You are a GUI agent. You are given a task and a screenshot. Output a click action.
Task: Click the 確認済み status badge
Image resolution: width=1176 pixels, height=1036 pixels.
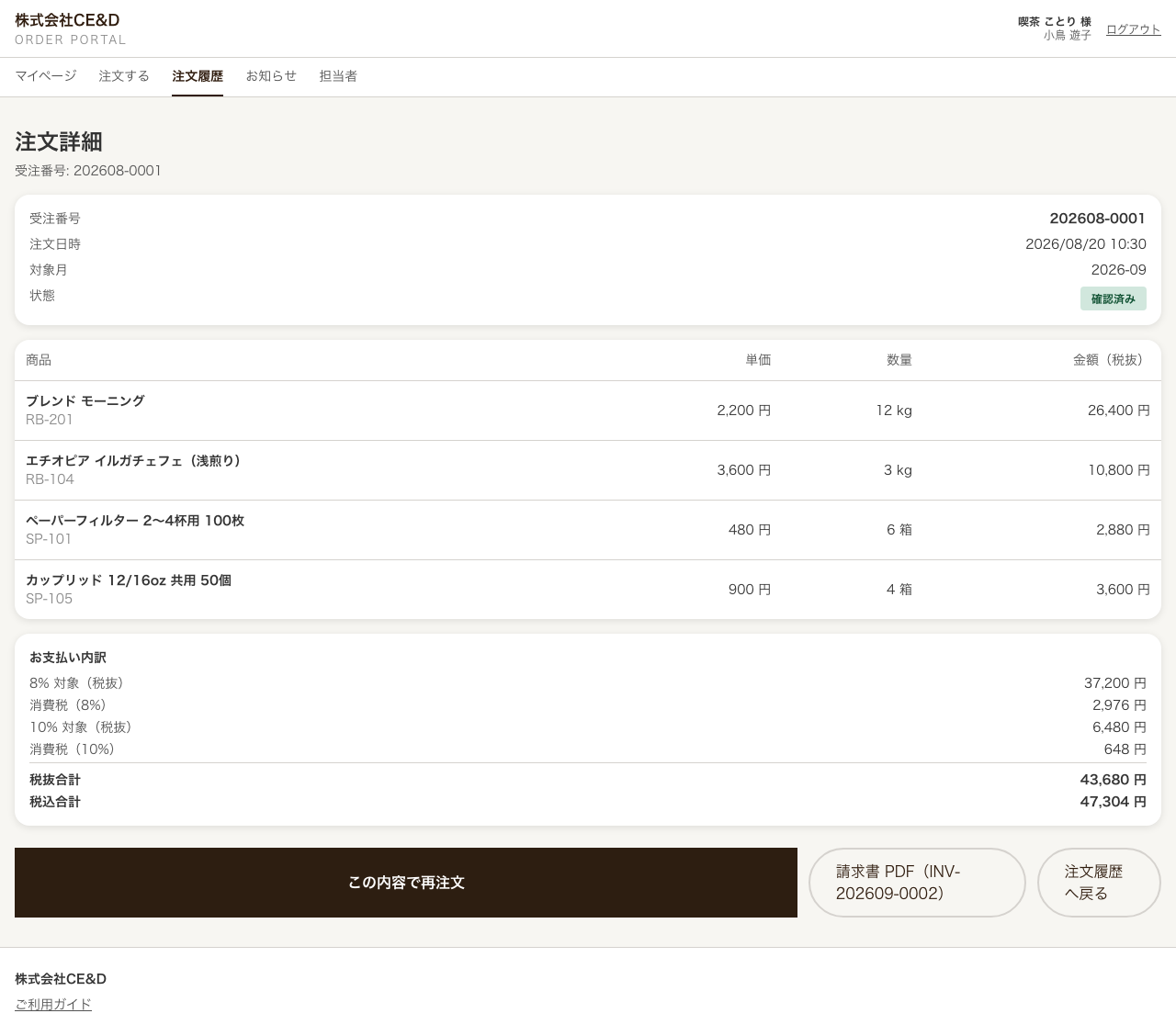(x=1114, y=298)
